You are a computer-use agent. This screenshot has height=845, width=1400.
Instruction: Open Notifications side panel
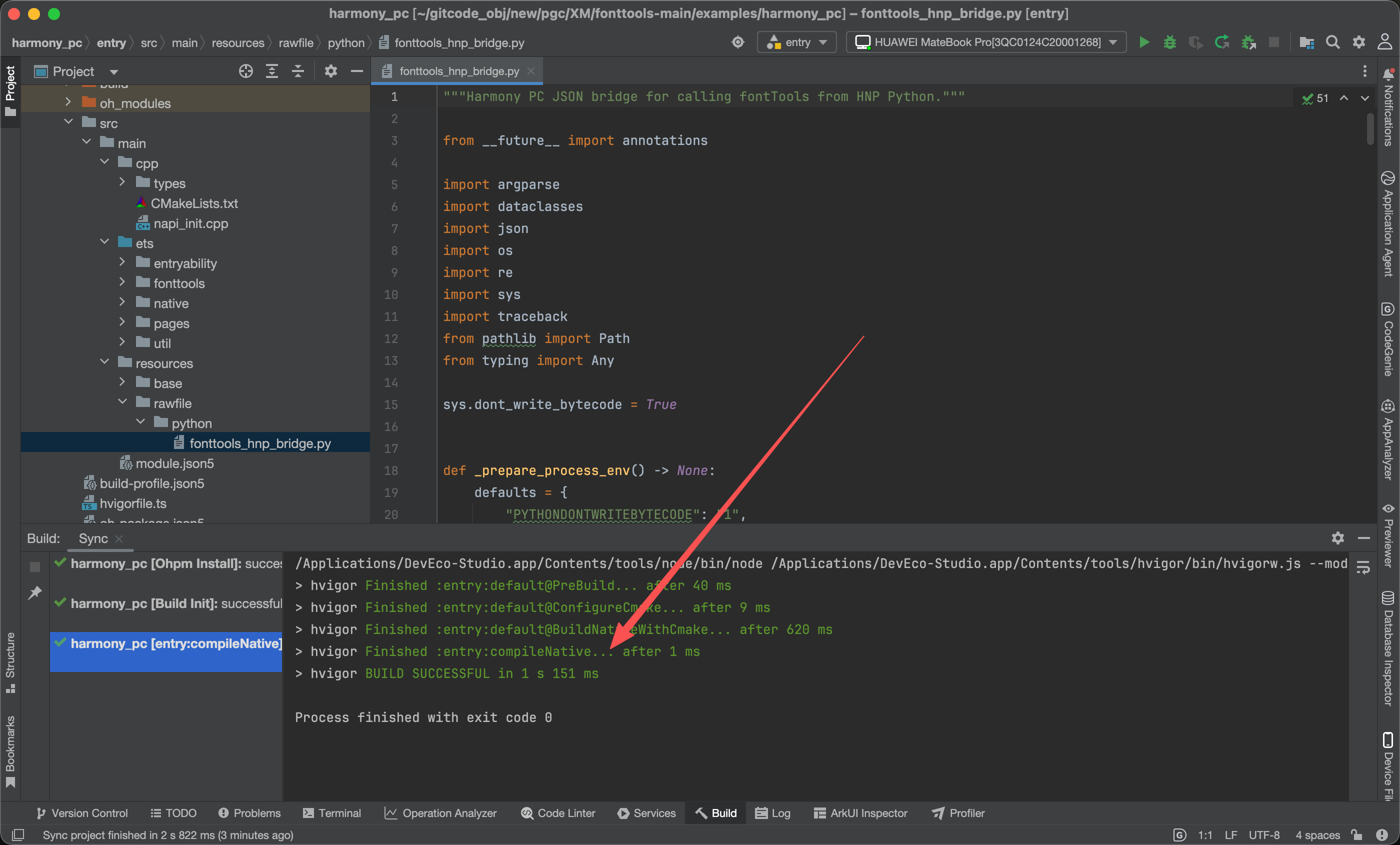coord(1388,107)
